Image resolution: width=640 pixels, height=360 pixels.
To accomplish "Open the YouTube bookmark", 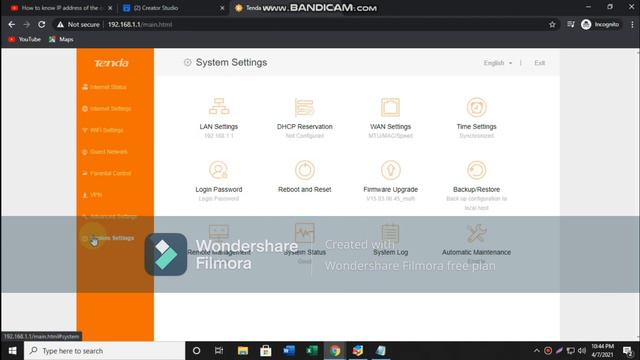I will click(x=24, y=39).
